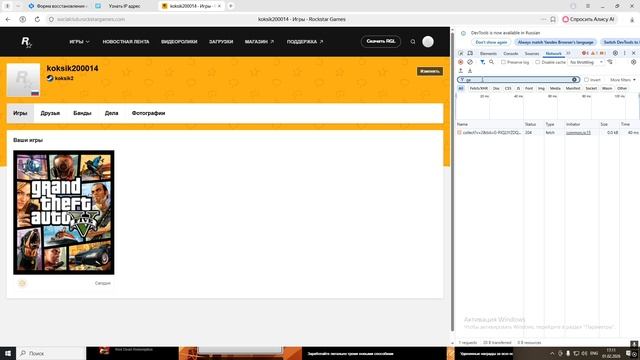Viewport: 640px width, 360px height.
Task: Click the koksik200014 profile picture
Action: [x=23, y=80]
